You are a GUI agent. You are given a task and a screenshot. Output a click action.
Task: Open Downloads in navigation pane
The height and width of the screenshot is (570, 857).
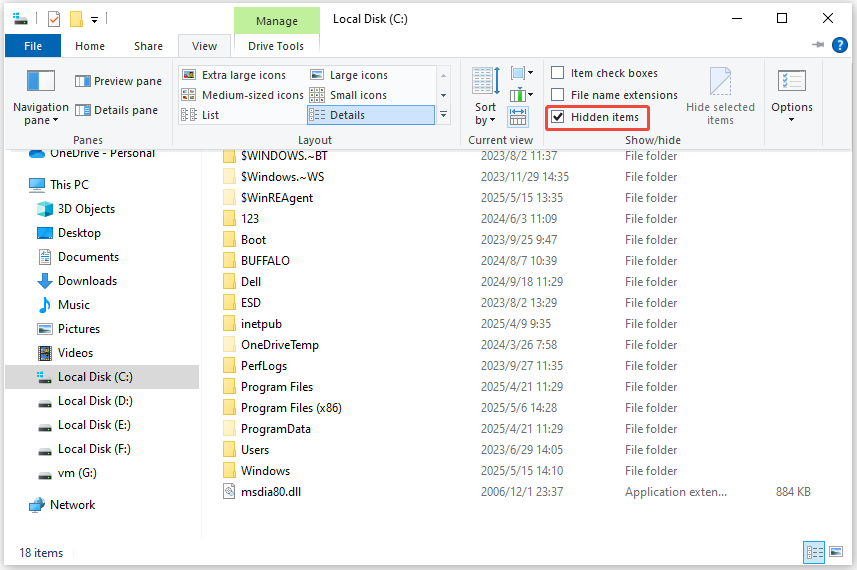click(77, 281)
